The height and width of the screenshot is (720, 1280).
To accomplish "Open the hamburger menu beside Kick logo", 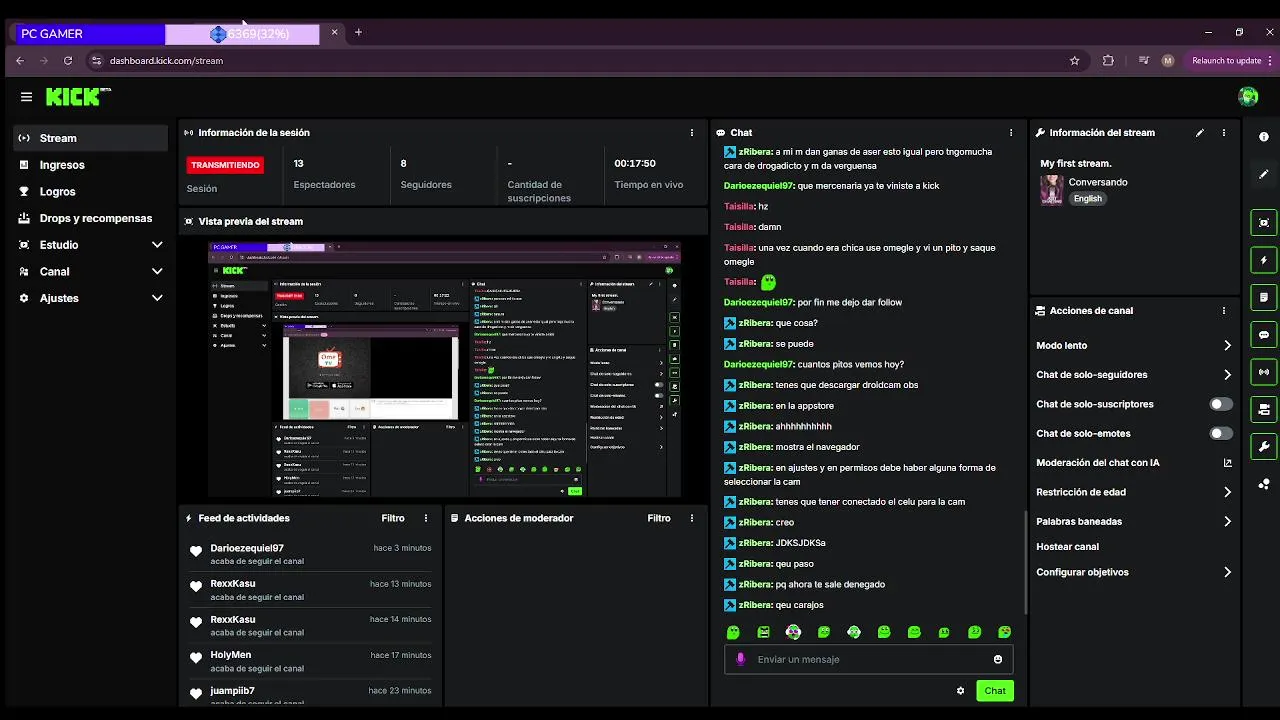I will coord(26,97).
